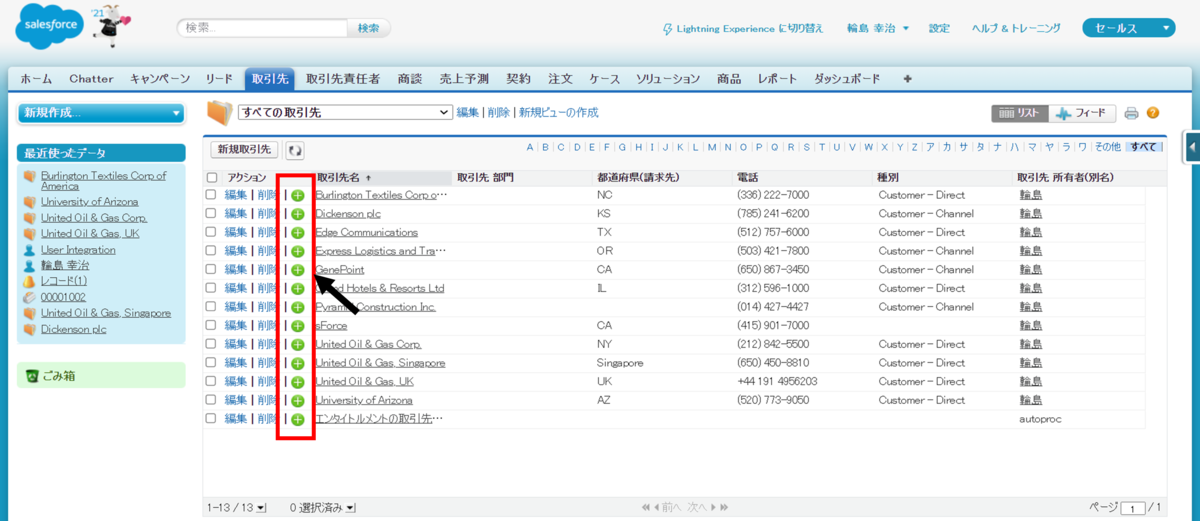Viewport: 1200px width, 521px height.
Task: Expand the 新規作成 sidebar dropdown
Action: click(101, 113)
